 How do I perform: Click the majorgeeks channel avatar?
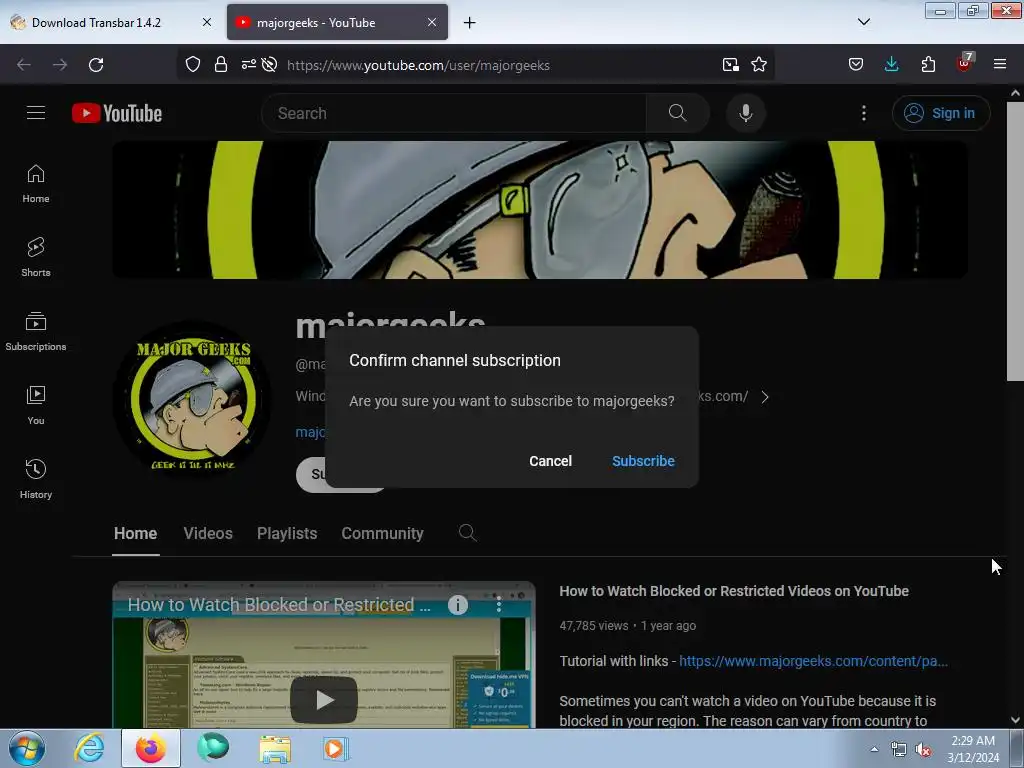coord(193,398)
